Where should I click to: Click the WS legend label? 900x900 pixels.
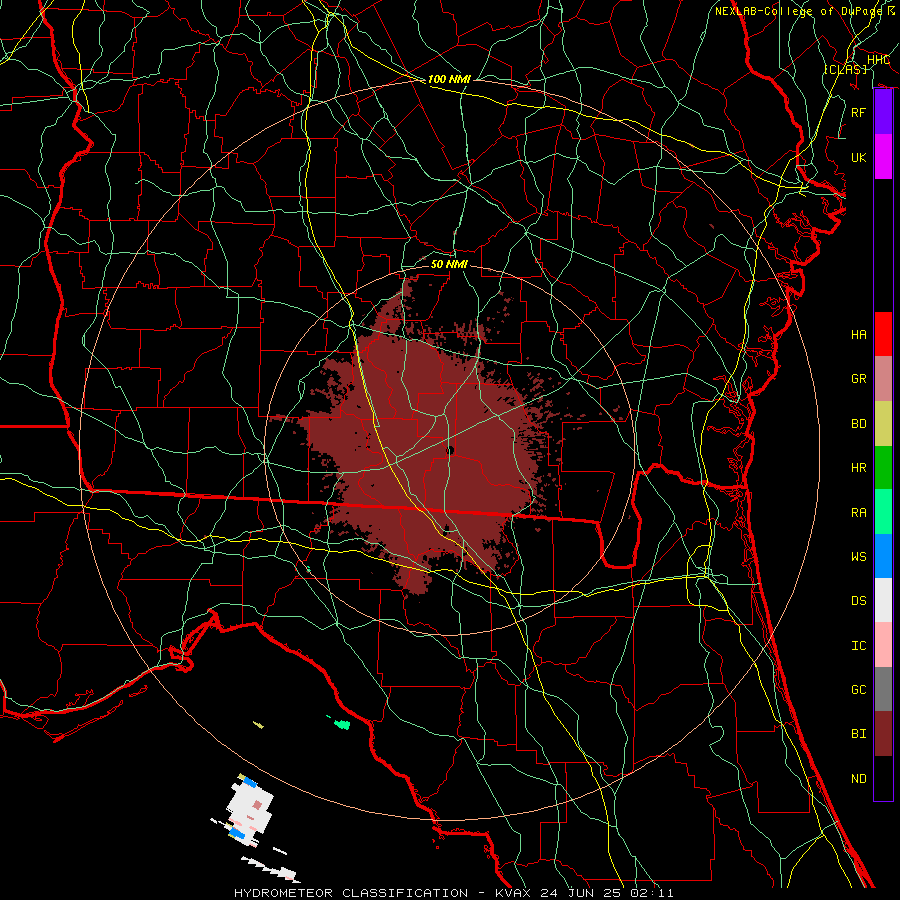pyautogui.click(x=859, y=556)
